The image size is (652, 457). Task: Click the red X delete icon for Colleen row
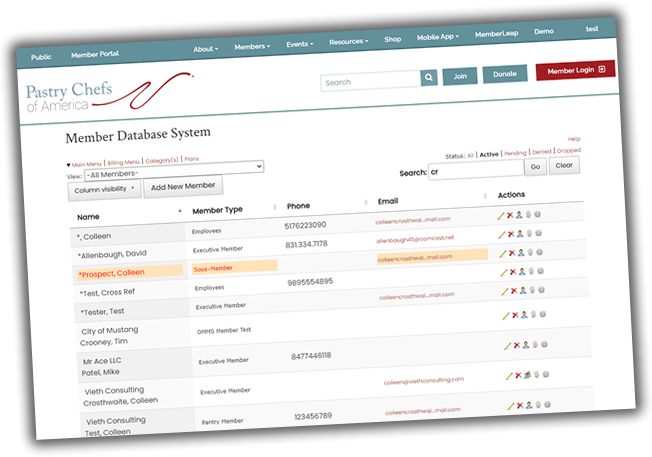click(510, 215)
